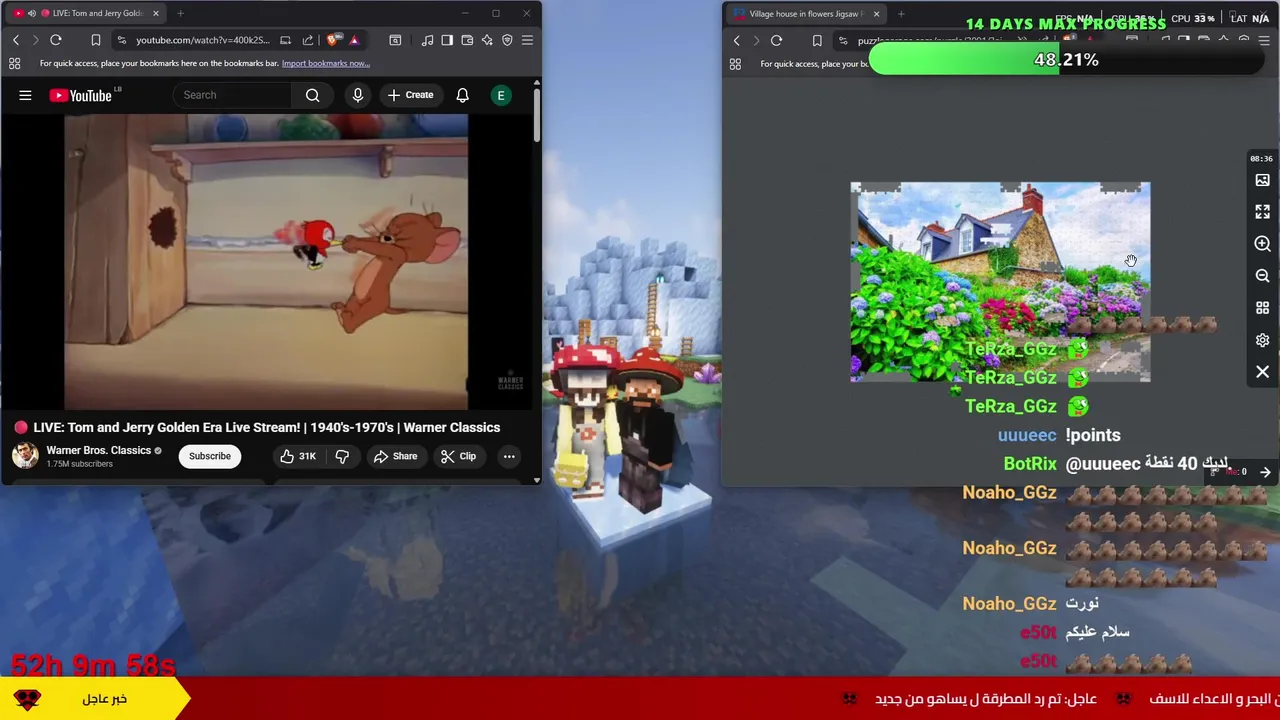
Task: Open tab groups grid icon in YouTube window
Action: point(14,63)
